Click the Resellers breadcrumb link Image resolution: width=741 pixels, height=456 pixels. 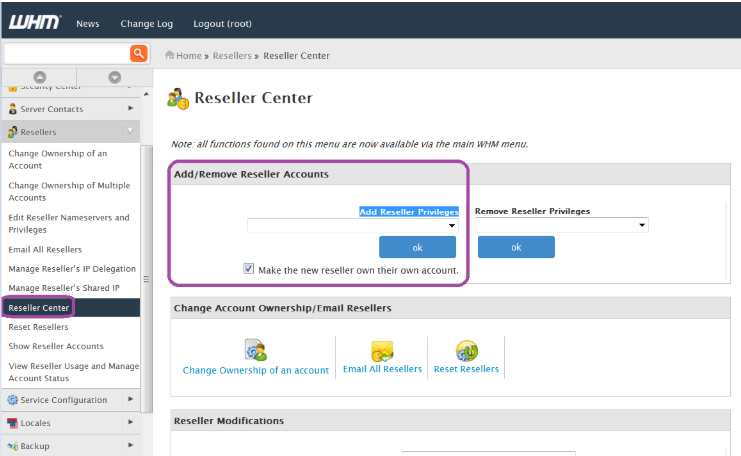[232, 56]
